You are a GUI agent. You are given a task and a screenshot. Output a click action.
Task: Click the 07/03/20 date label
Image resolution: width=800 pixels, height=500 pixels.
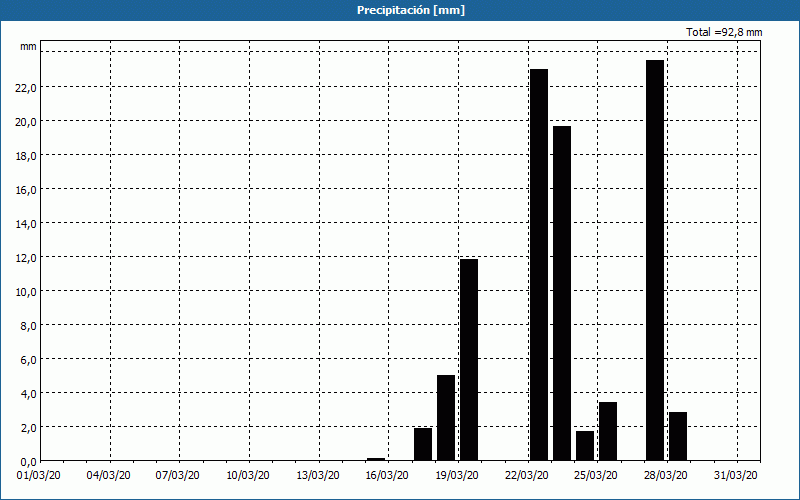click(178, 476)
